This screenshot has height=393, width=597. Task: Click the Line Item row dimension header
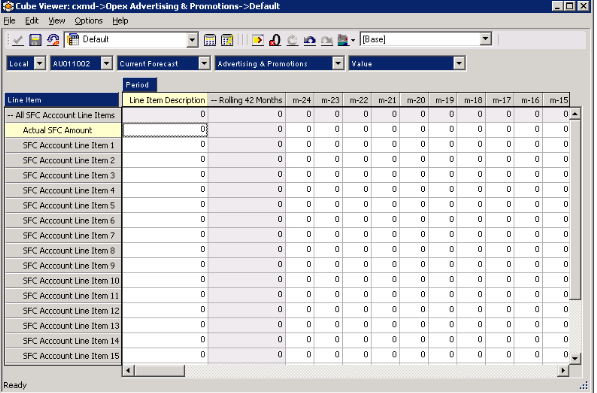pyautogui.click(x=62, y=100)
